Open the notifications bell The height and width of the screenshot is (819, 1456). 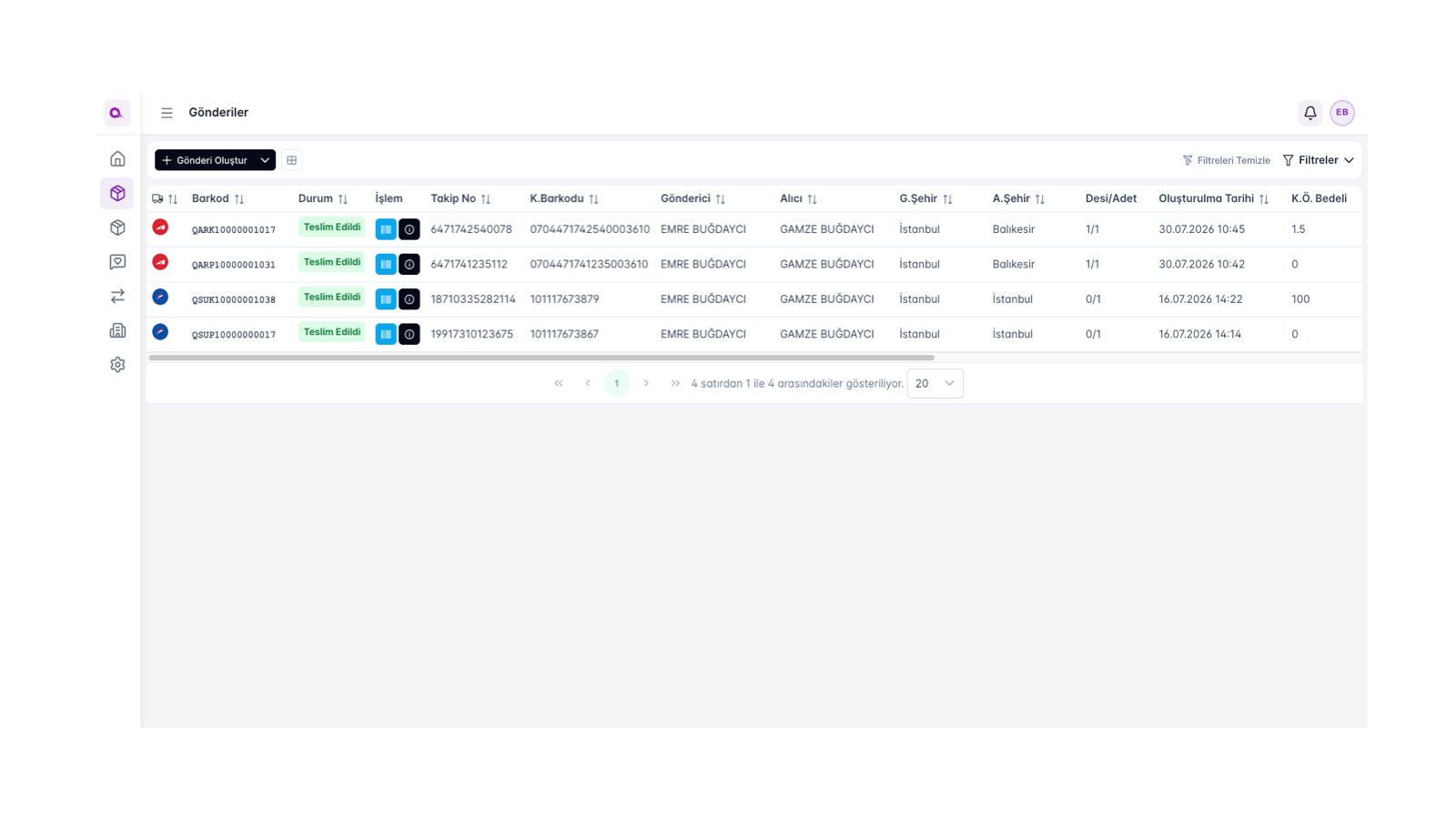pos(1309,113)
